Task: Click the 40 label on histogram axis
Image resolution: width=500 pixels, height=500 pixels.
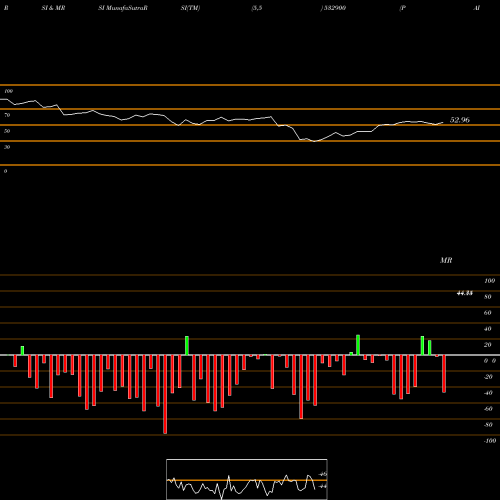Action: (488, 329)
